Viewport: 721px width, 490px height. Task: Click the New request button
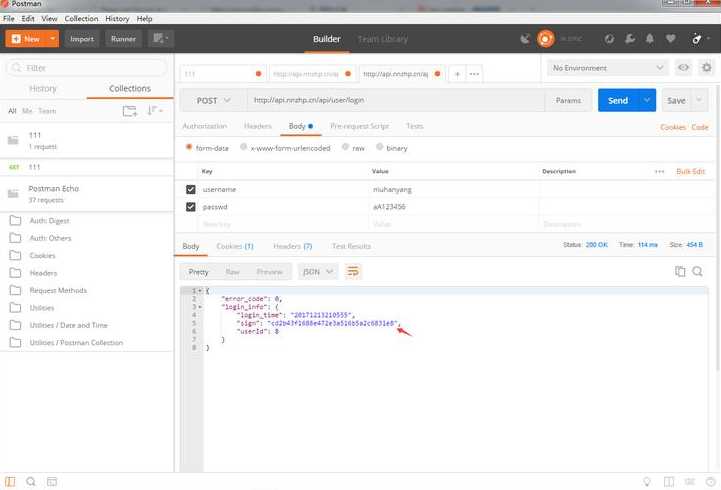(x=26, y=39)
